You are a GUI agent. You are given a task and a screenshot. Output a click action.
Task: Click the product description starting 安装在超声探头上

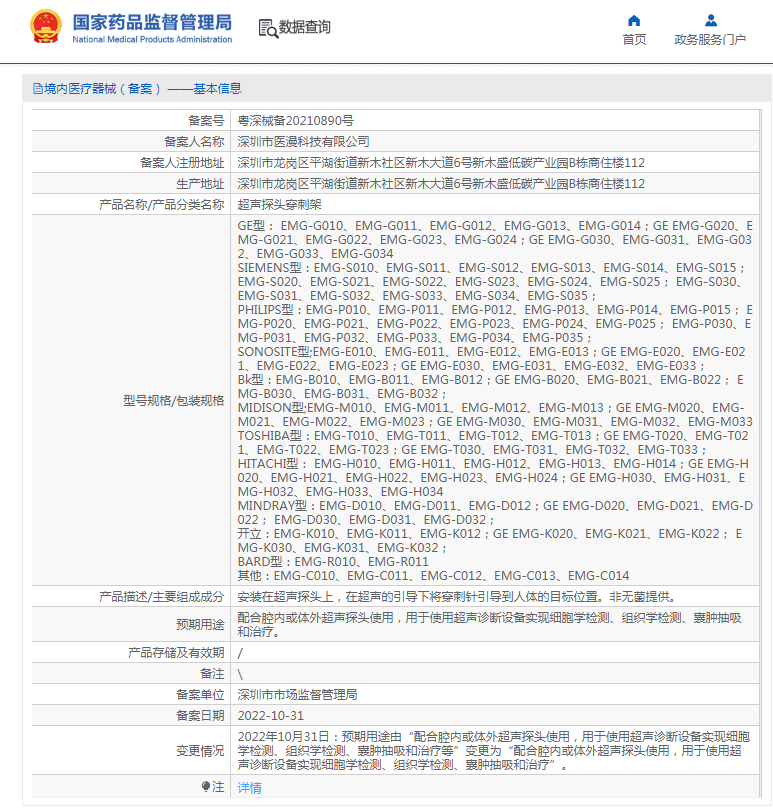pyautogui.click(x=457, y=597)
